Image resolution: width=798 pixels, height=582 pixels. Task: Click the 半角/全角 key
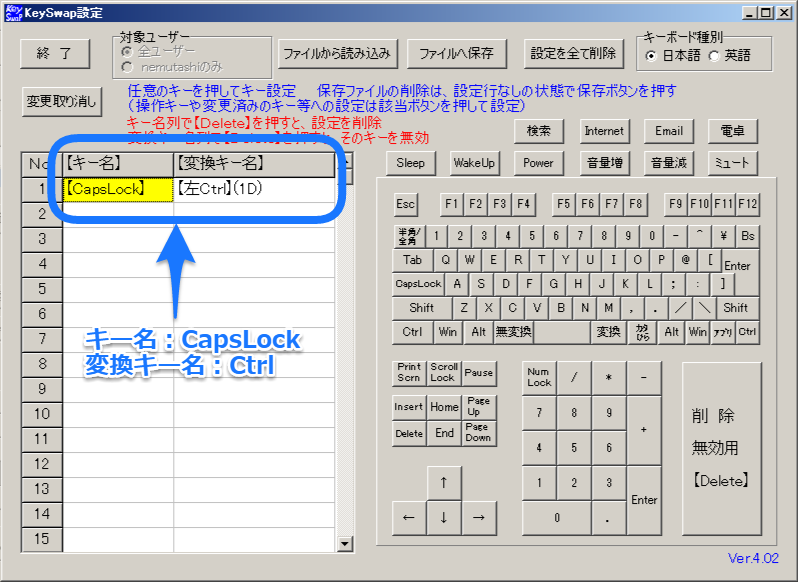tap(409, 237)
